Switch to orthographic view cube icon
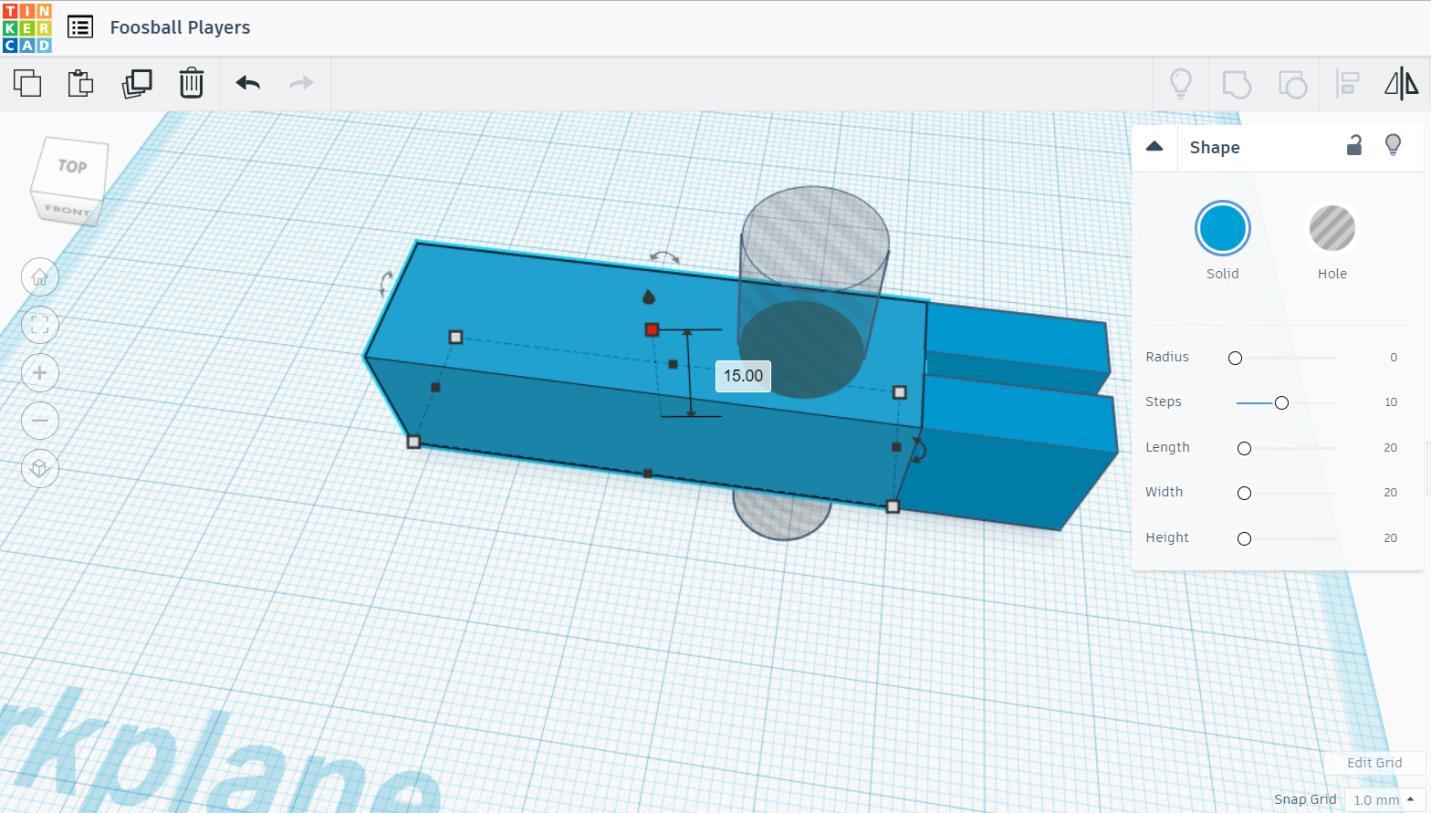 click(x=40, y=468)
